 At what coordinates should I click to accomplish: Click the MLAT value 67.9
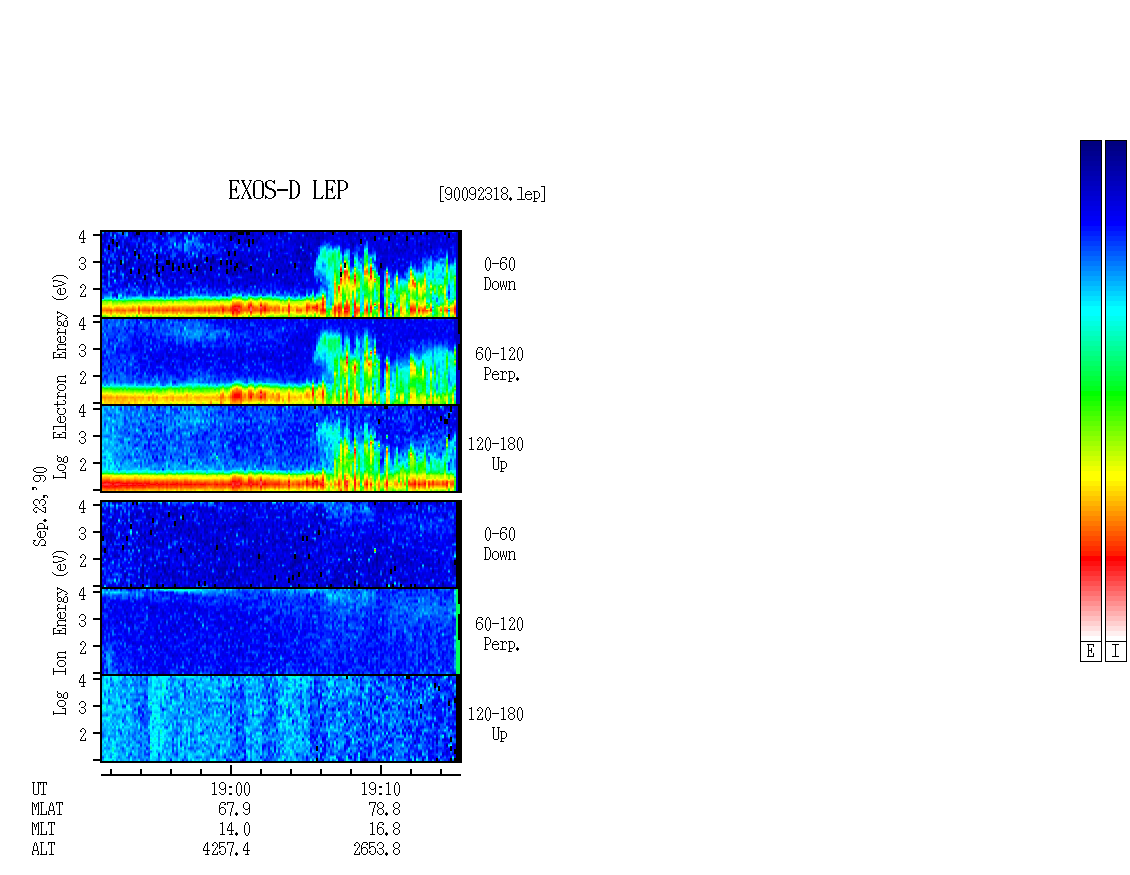click(x=234, y=809)
